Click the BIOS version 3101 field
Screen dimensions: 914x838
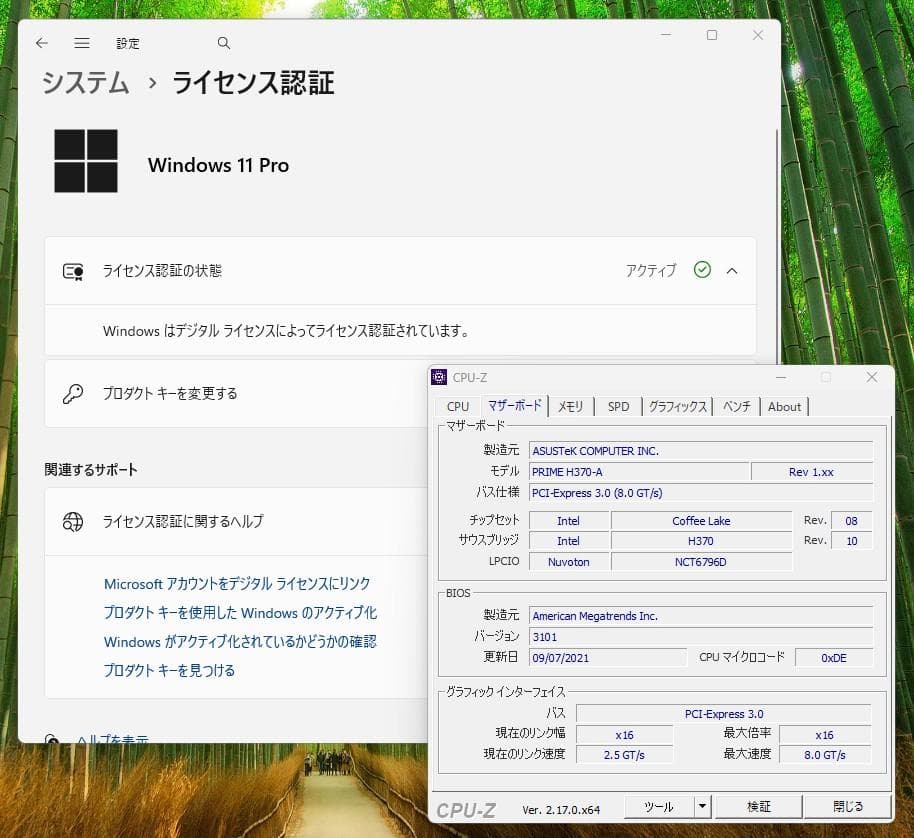[701, 636]
